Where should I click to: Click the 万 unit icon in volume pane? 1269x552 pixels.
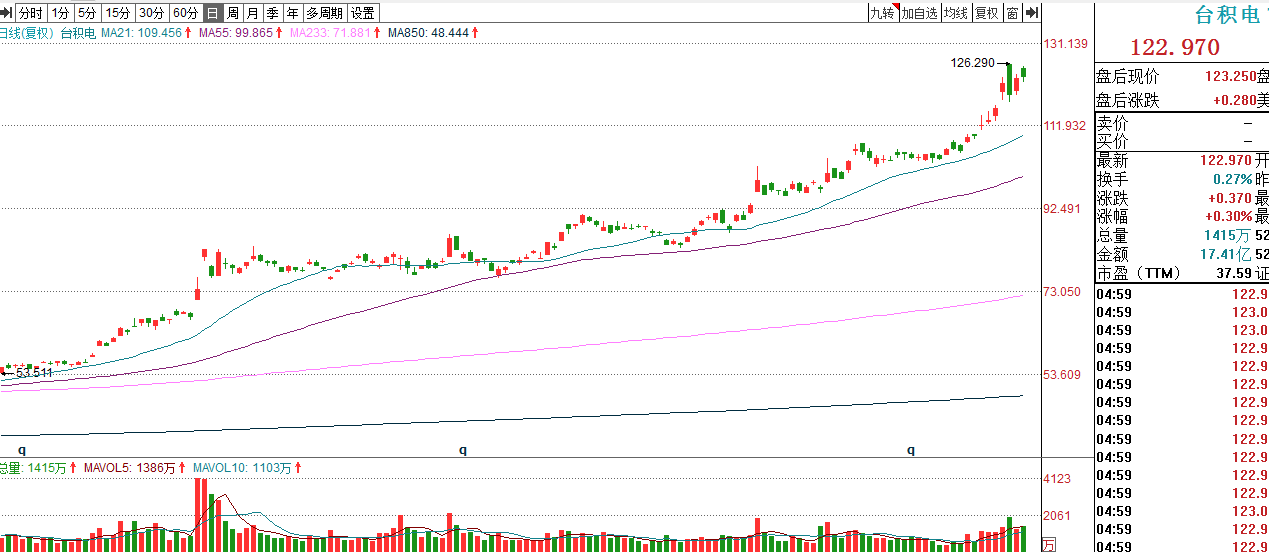(1048, 544)
